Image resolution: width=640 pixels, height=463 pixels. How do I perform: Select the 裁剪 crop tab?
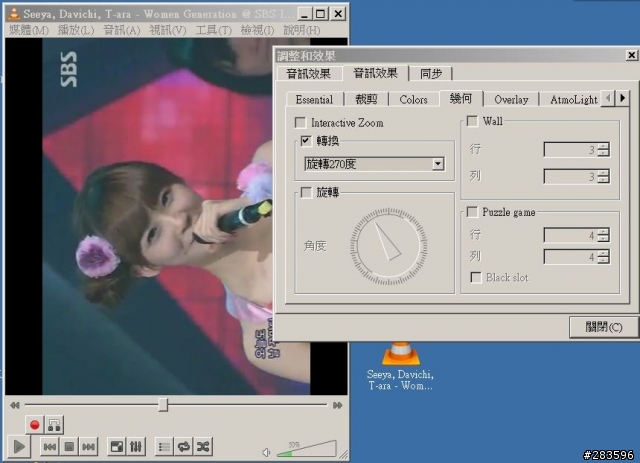click(x=366, y=100)
